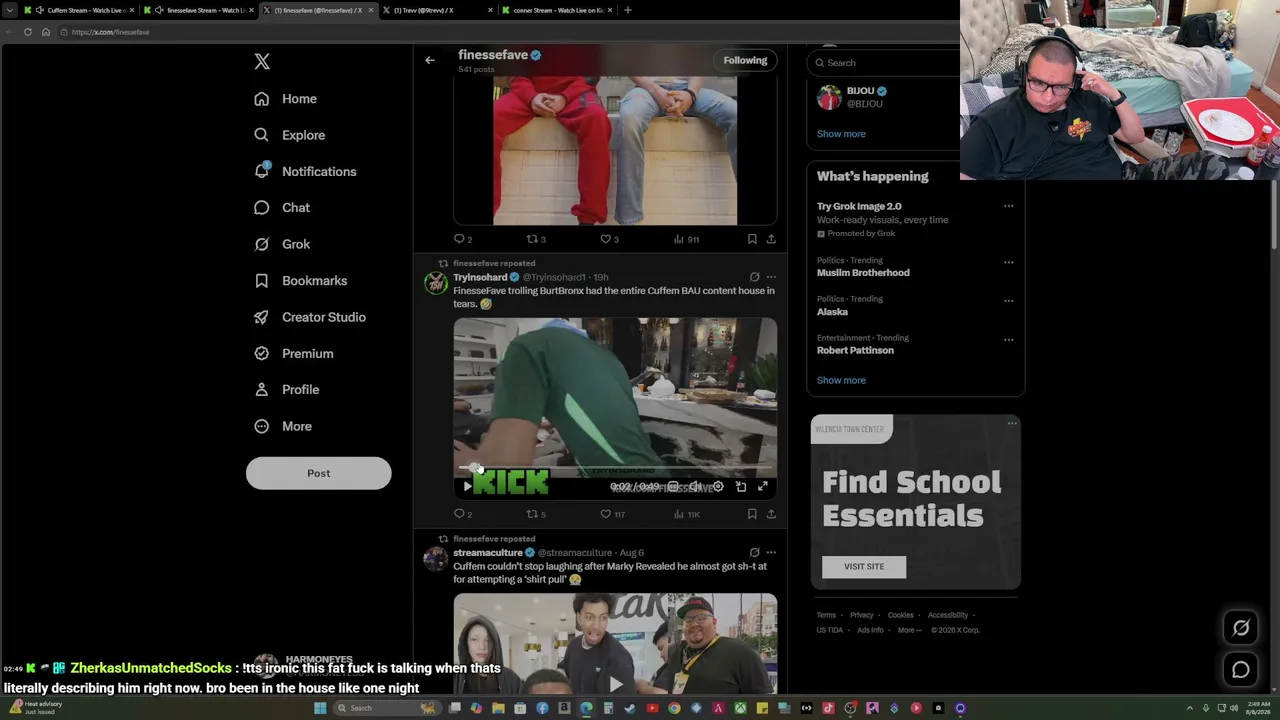Switch to the Cuffem Stream browser tab
1280x720 pixels.
coord(78,10)
